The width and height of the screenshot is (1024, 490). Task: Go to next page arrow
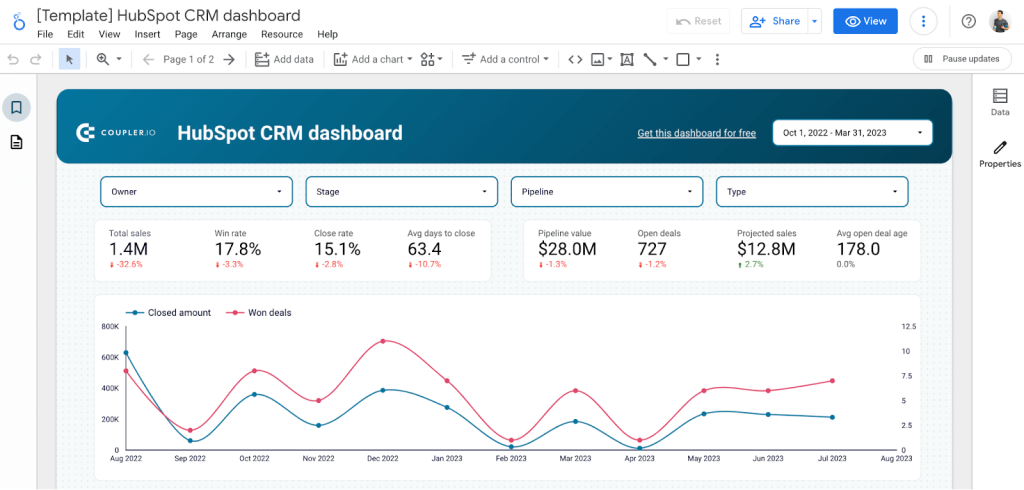point(229,59)
